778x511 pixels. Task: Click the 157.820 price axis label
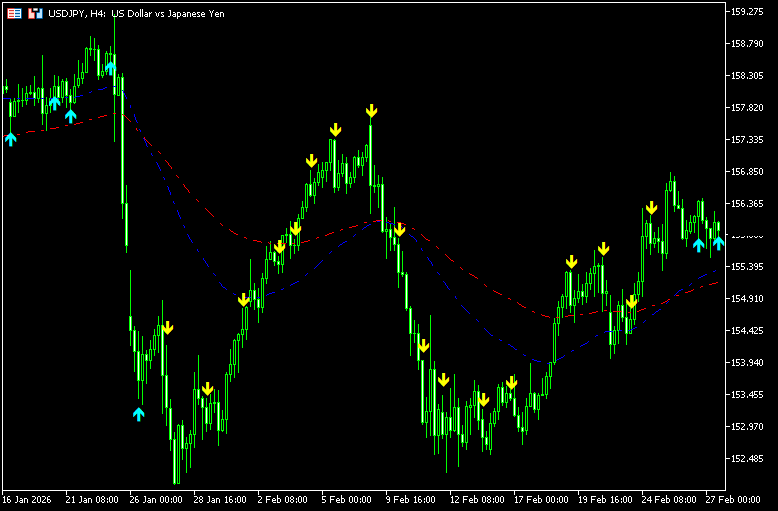748,108
